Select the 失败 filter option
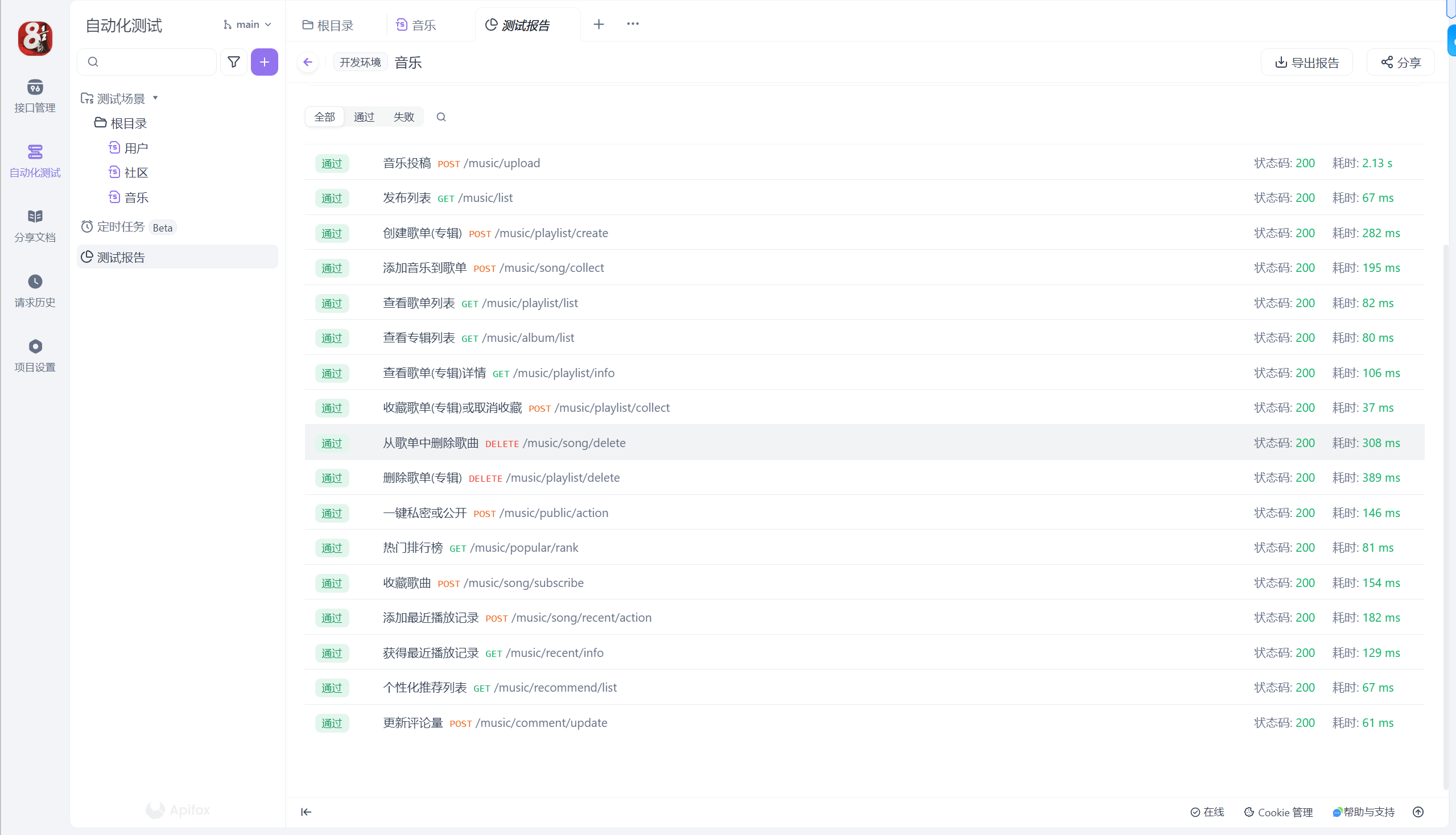The height and width of the screenshot is (835, 1456). click(x=403, y=117)
